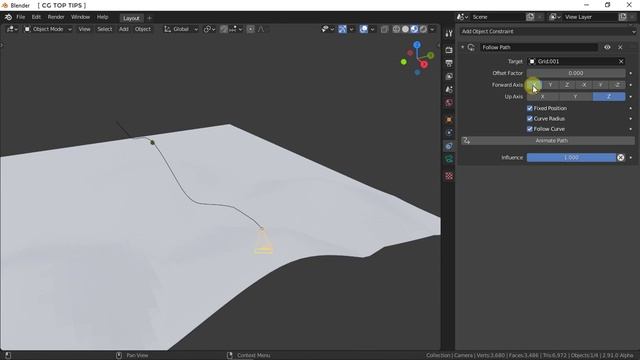The image size is (640, 360).
Task: Collapse the Follow Path constraint panel
Action: click(462, 47)
